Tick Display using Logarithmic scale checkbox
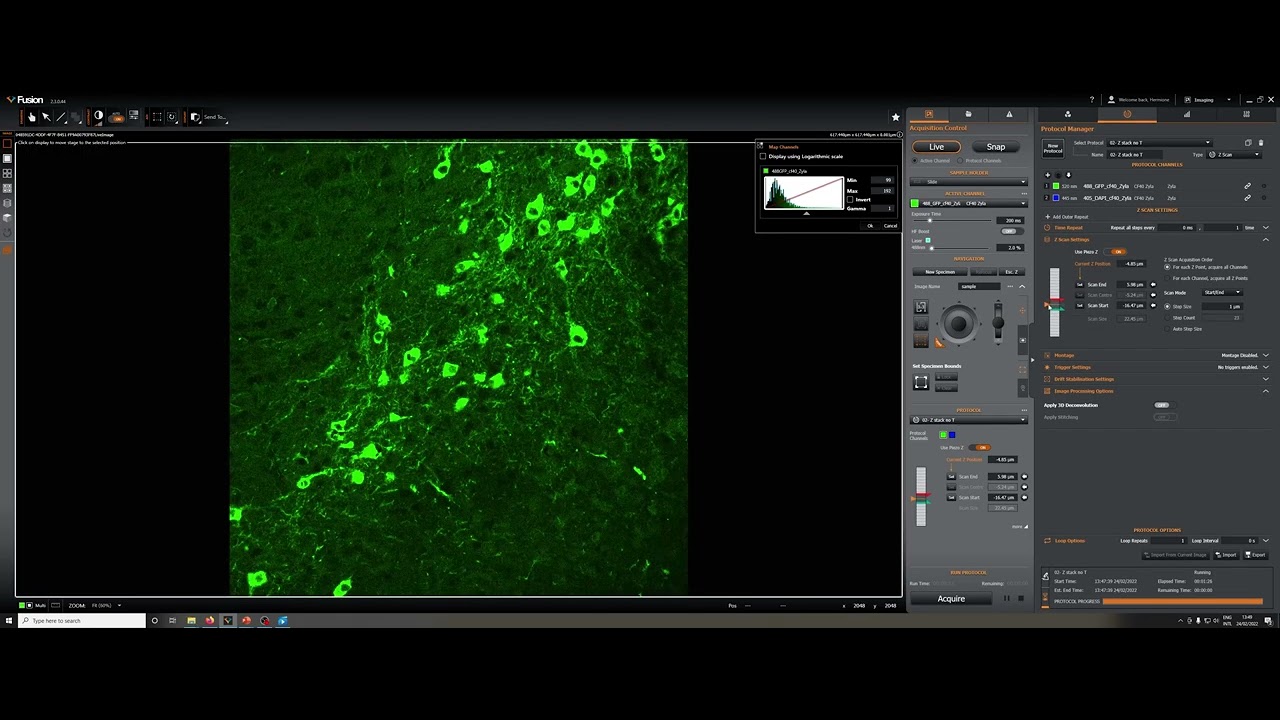 763,156
